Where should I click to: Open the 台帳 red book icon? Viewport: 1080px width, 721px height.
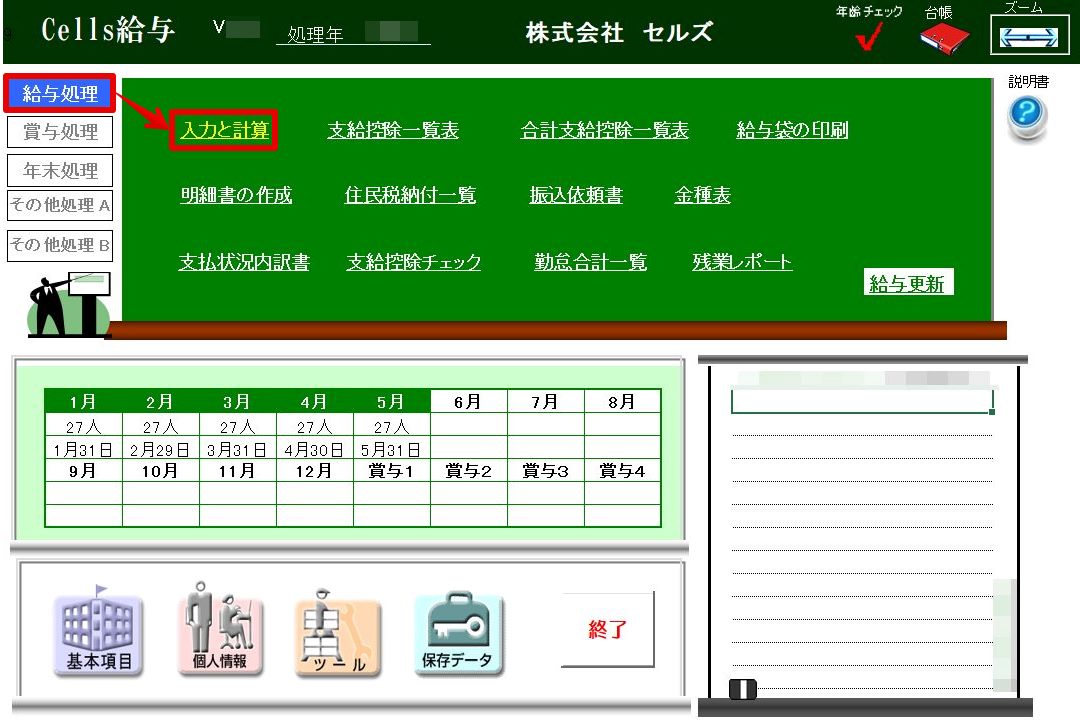944,39
